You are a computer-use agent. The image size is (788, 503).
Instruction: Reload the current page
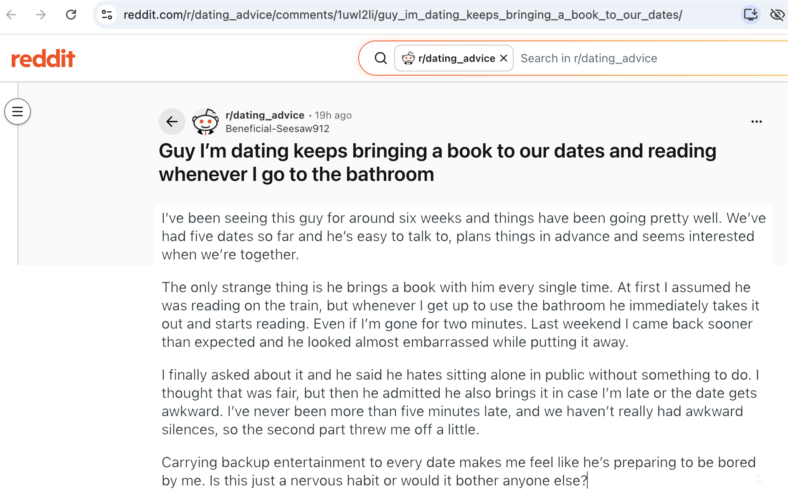tap(71, 15)
